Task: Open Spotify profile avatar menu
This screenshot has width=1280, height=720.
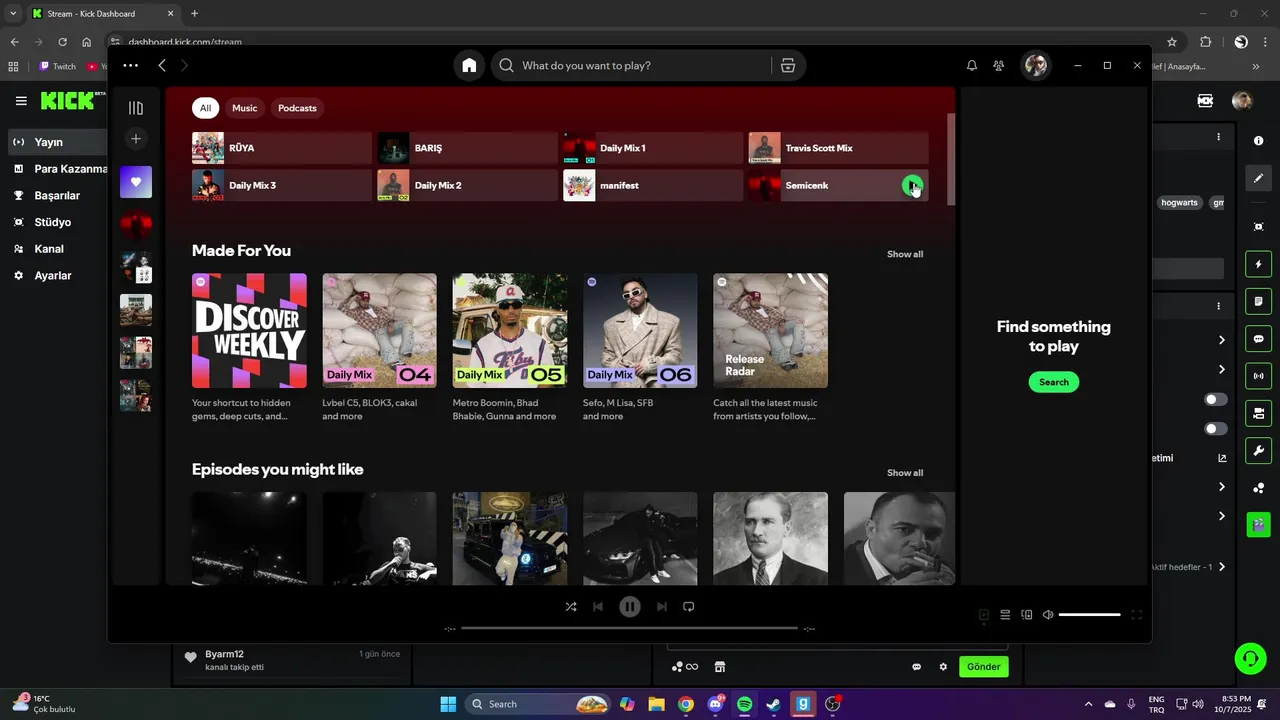Action: click(x=1035, y=65)
